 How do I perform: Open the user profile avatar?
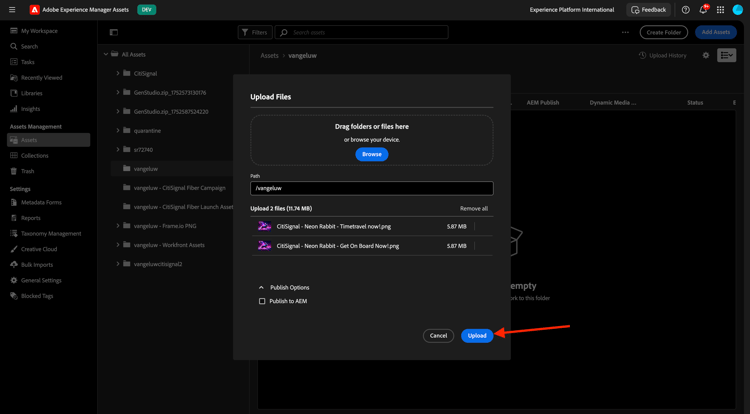pyautogui.click(x=738, y=10)
